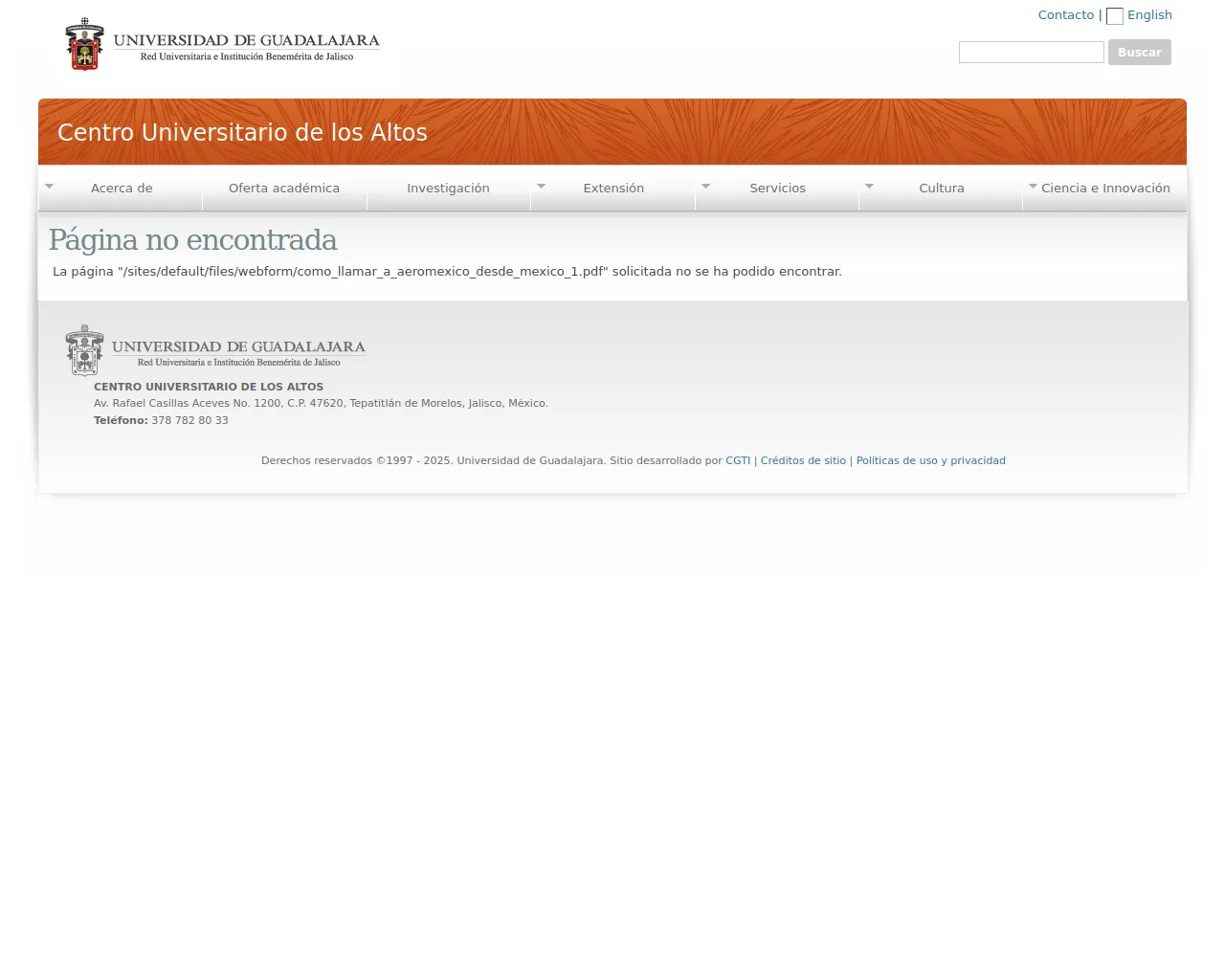Select the Cultura menu item
The image size is (1225, 980).
[942, 189]
